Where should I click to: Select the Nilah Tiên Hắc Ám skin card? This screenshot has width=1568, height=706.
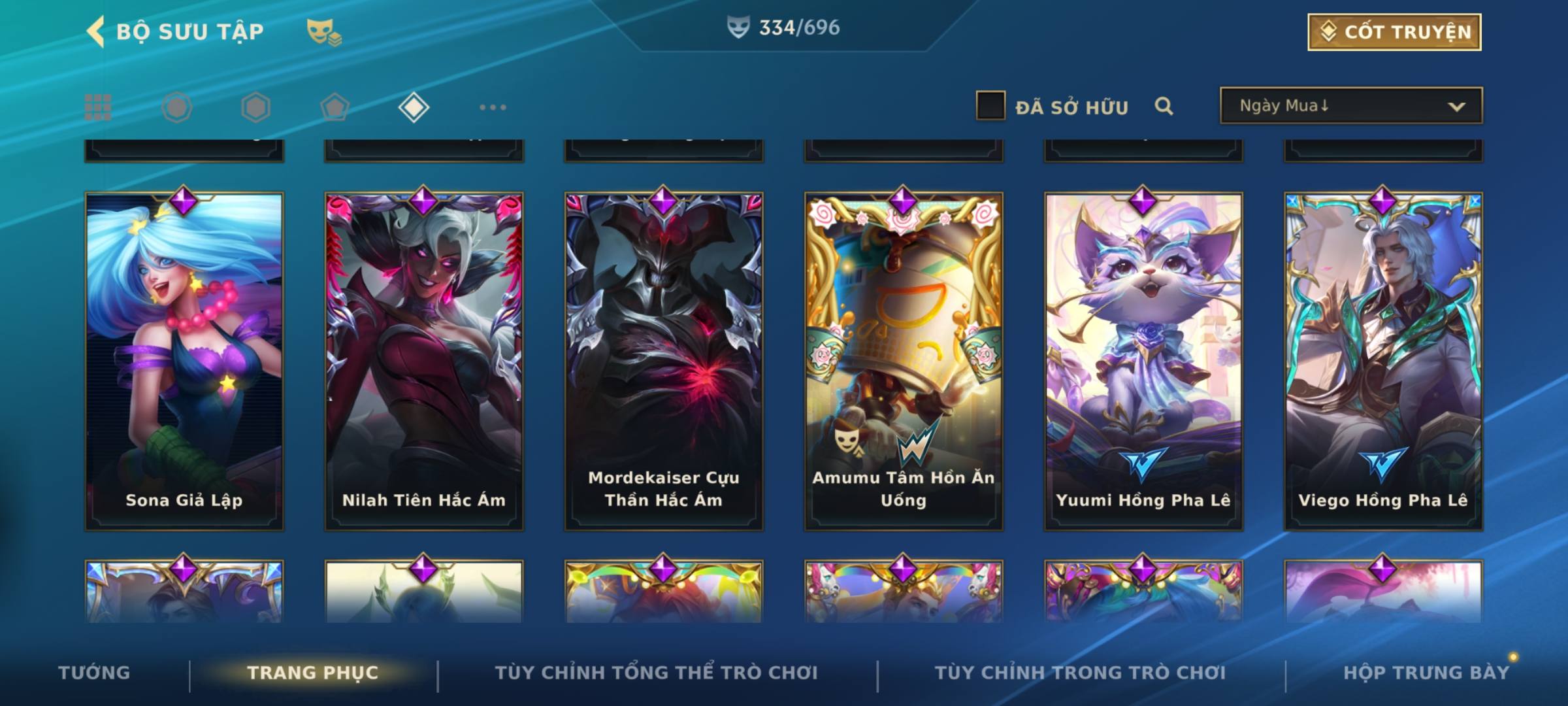(424, 361)
